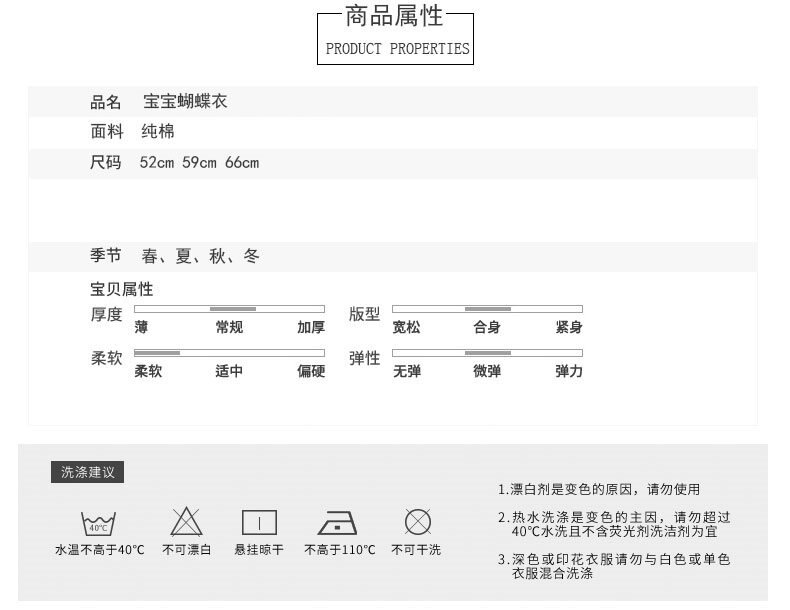The height and width of the screenshot is (610, 790).
Task: Click washing tip 2 about hot water
Action: click(x=614, y=524)
